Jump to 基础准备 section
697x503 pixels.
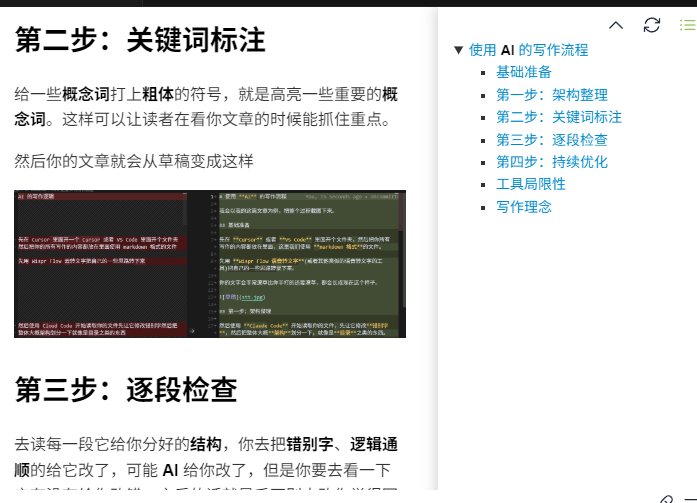[x=523, y=72]
